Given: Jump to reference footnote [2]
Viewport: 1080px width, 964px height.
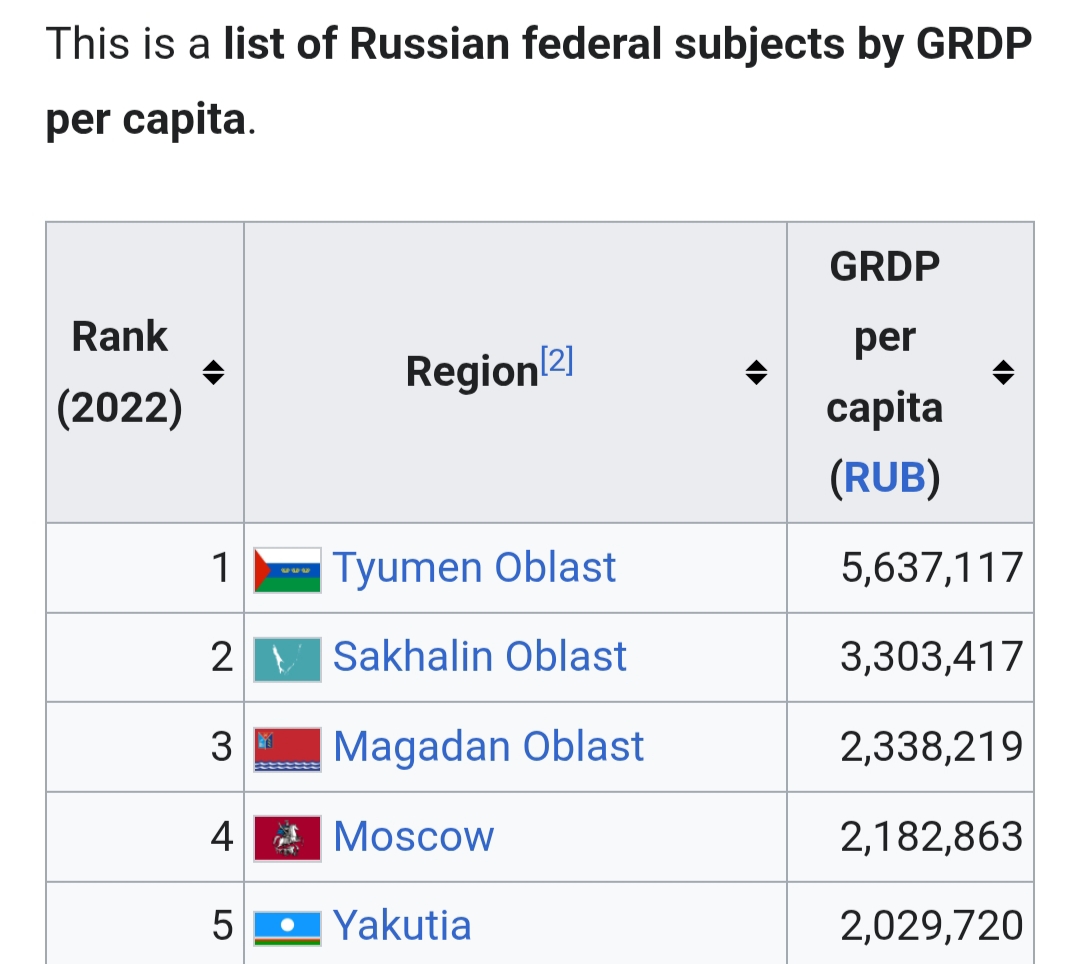Looking at the screenshot, I should 557,360.
